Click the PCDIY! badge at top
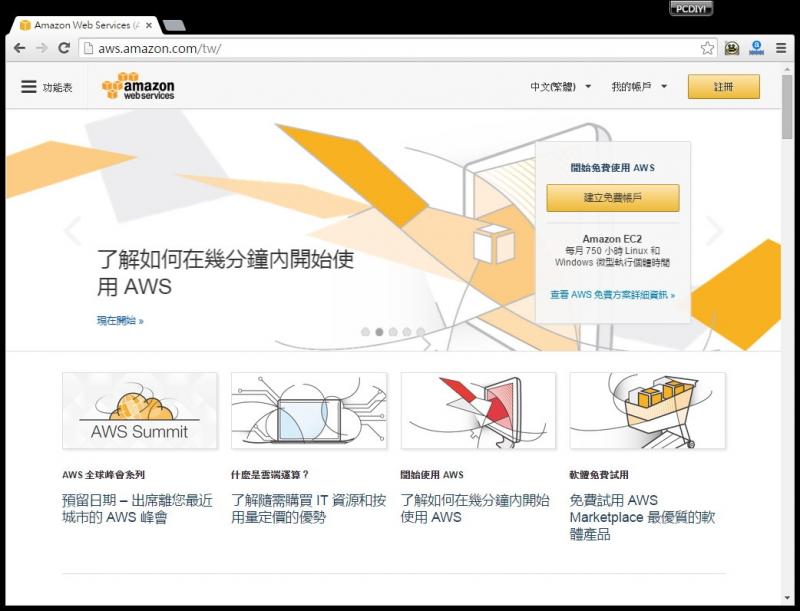 click(690, 9)
